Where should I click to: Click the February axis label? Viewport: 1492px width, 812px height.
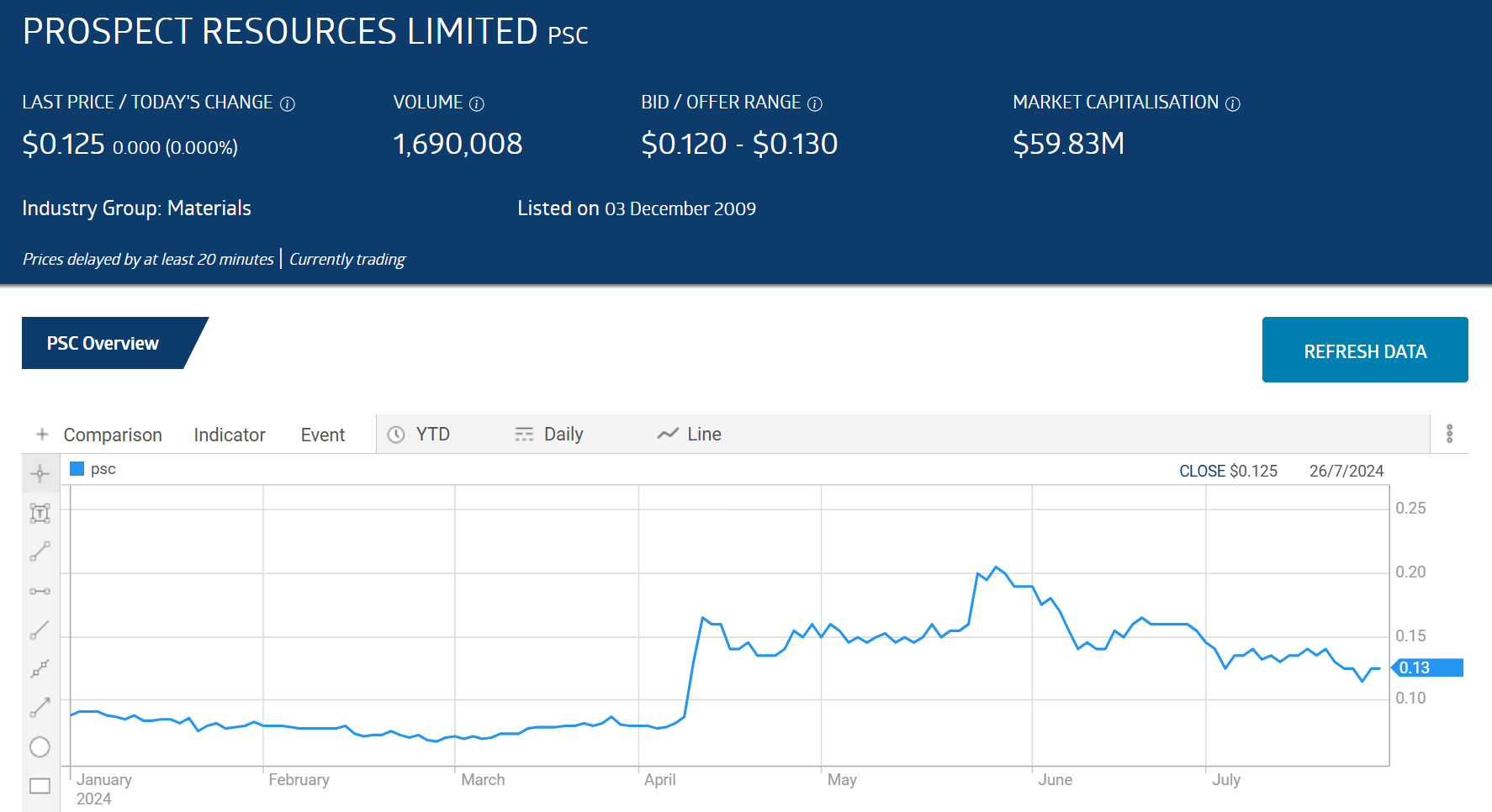(x=299, y=780)
